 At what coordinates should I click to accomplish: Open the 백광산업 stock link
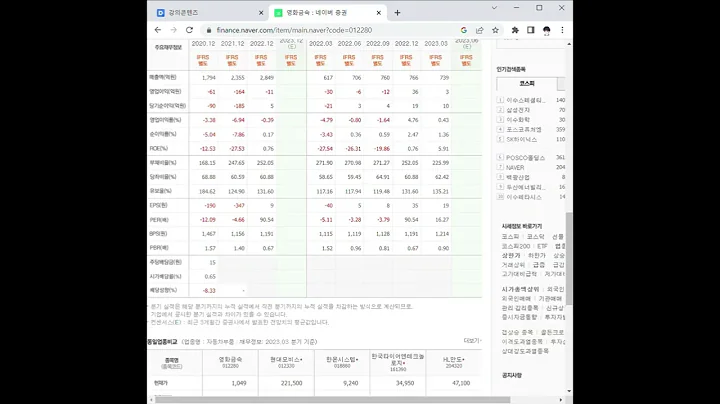tap(518, 177)
